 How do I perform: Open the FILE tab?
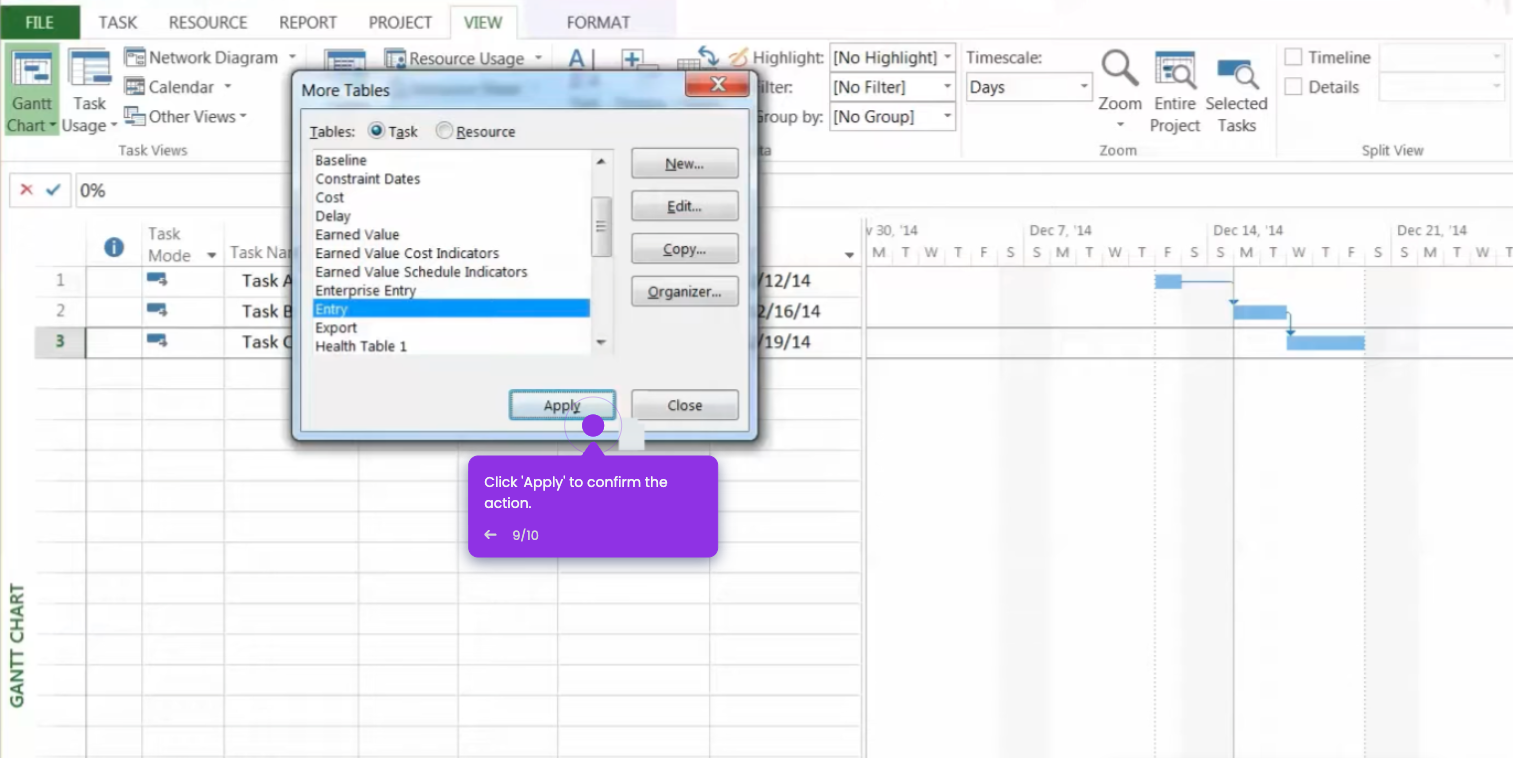pyautogui.click(x=40, y=22)
